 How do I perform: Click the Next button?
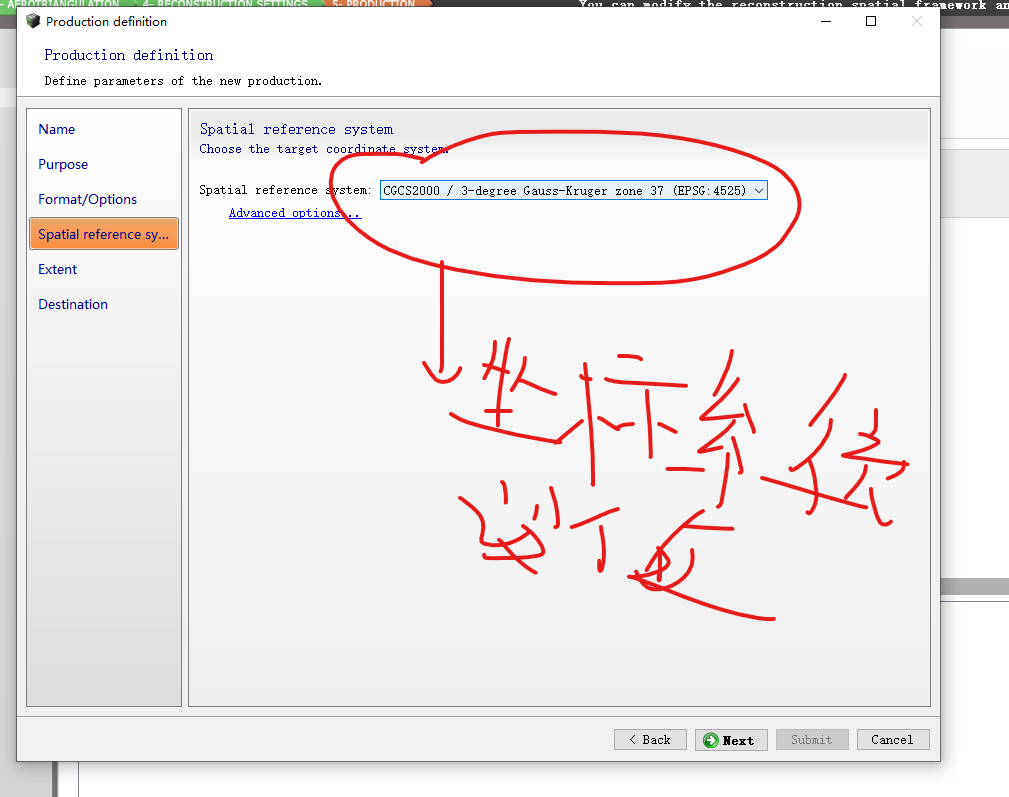(x=731, y=740)
